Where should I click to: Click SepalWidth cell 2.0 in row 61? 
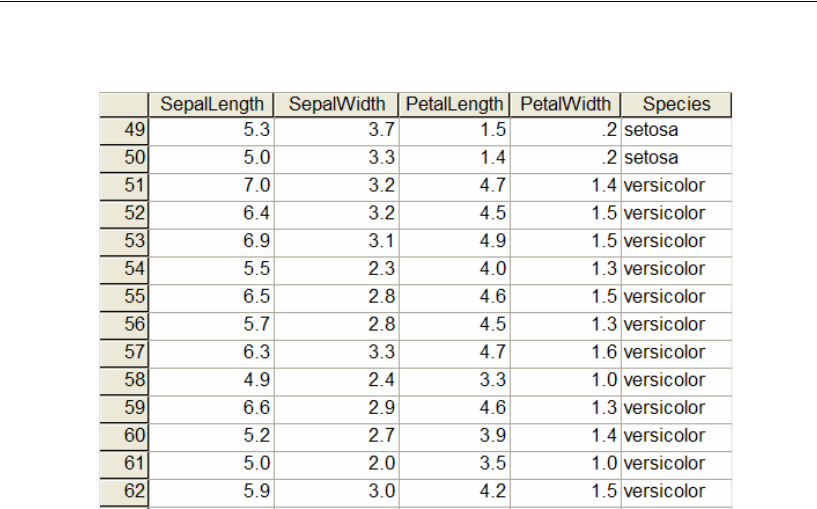336,464
